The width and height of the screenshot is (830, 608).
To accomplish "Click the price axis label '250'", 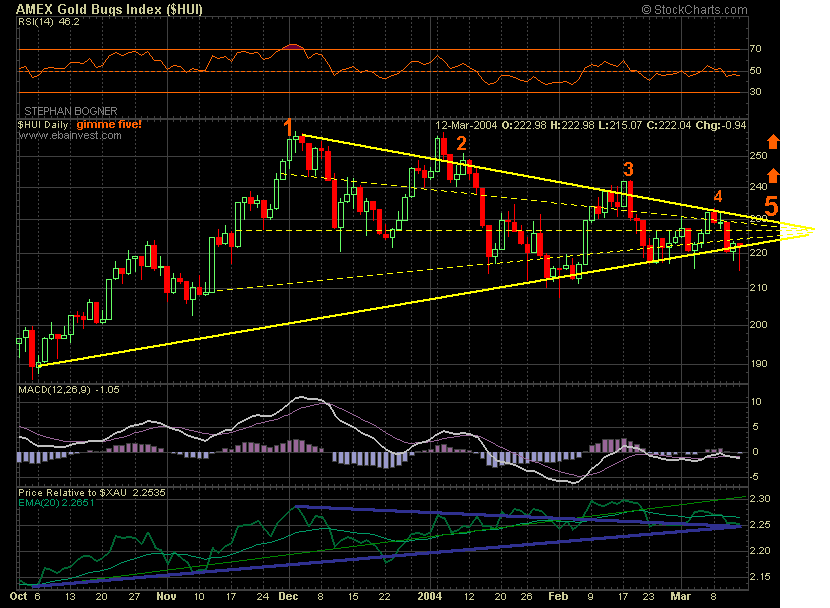I will 759,156.
